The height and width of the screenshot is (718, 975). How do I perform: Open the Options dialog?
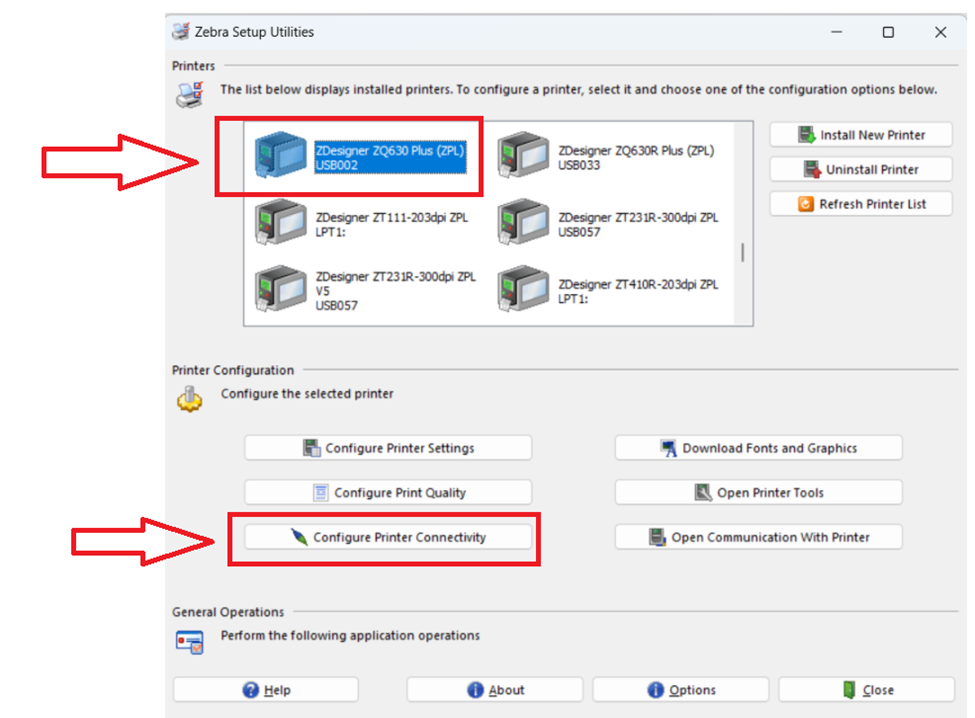click(x=681, y=689)
